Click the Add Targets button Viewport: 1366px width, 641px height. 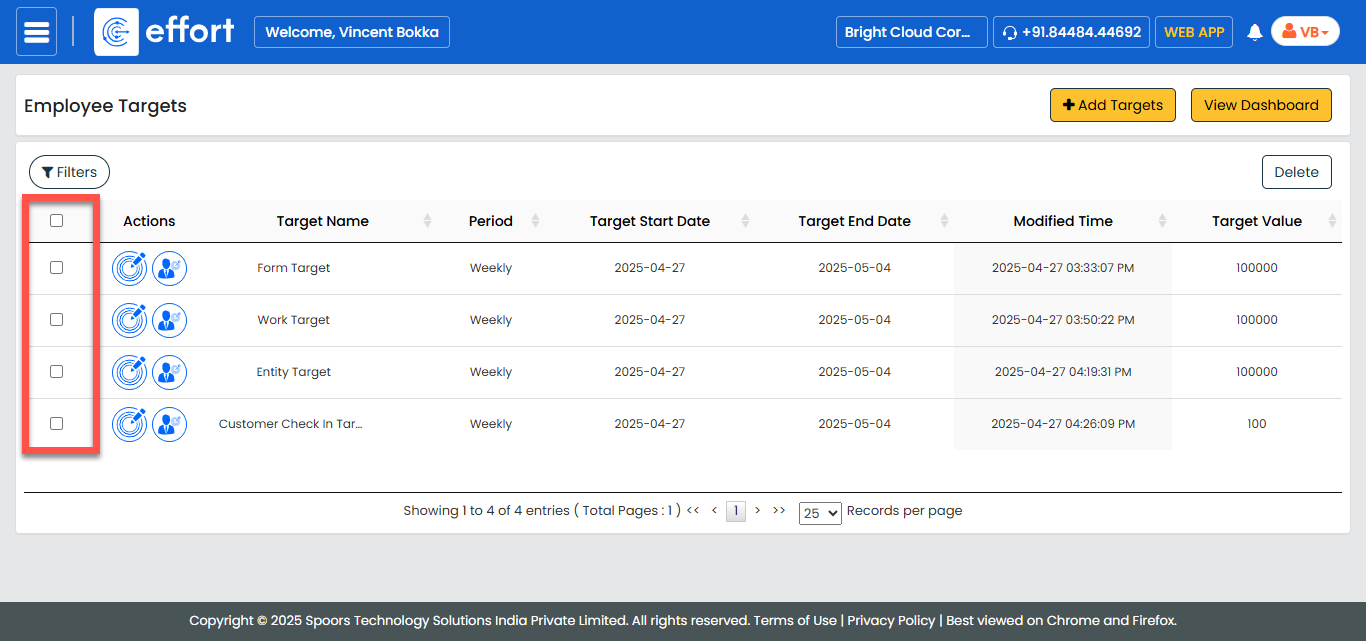pyautogui.click(x=1112, y=105)
